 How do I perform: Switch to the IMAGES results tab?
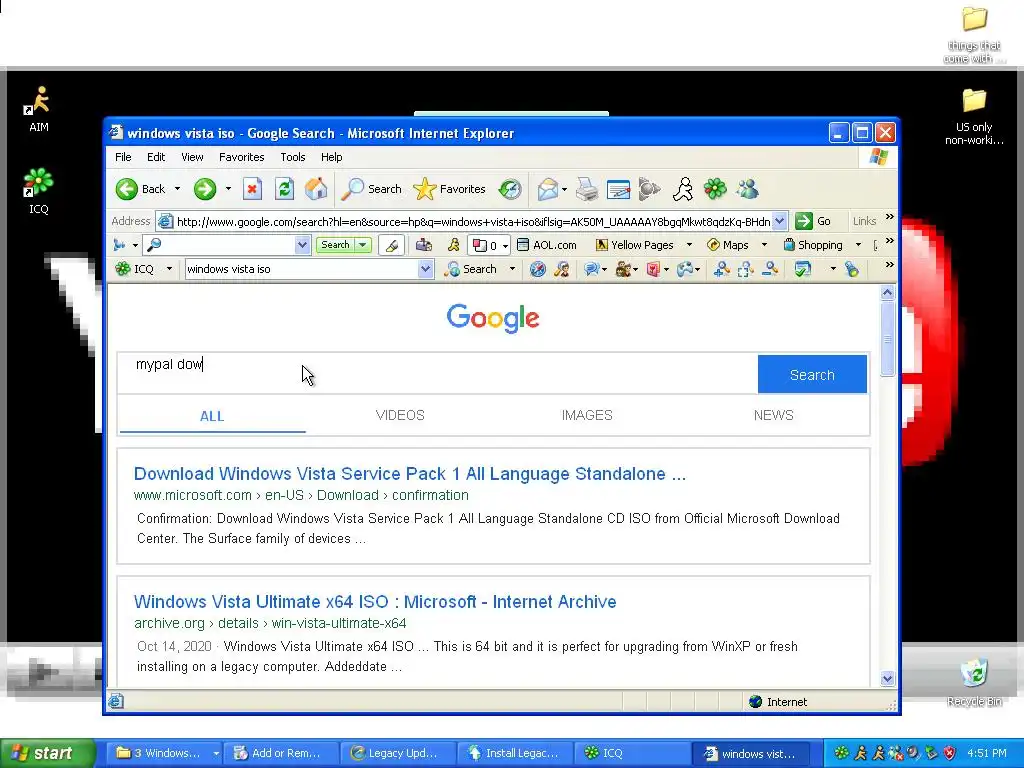click(x=587, y=415)
